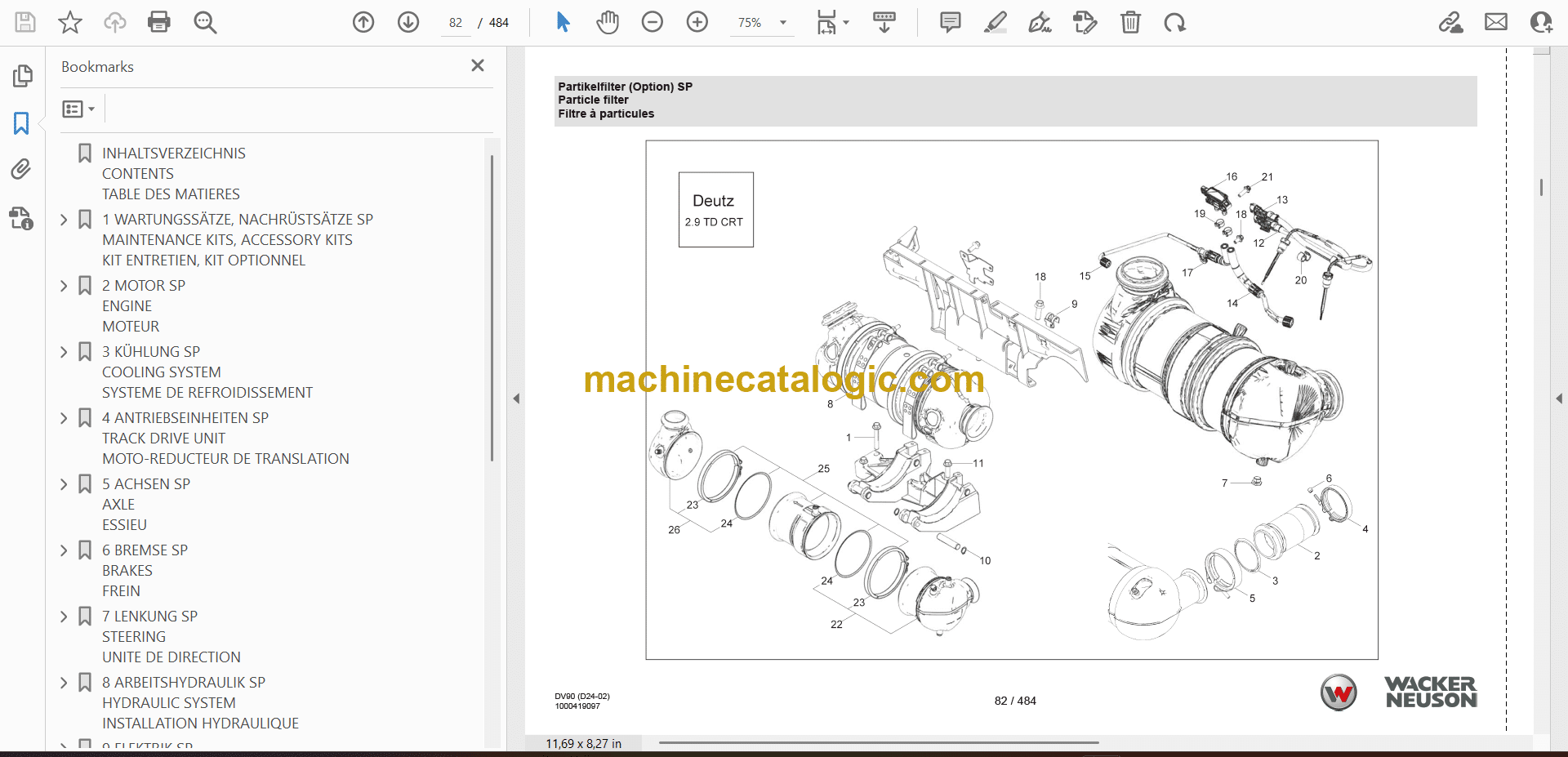
Task: Toggle the Bookmarks panel icon
Action: click(x=21, y=123)
